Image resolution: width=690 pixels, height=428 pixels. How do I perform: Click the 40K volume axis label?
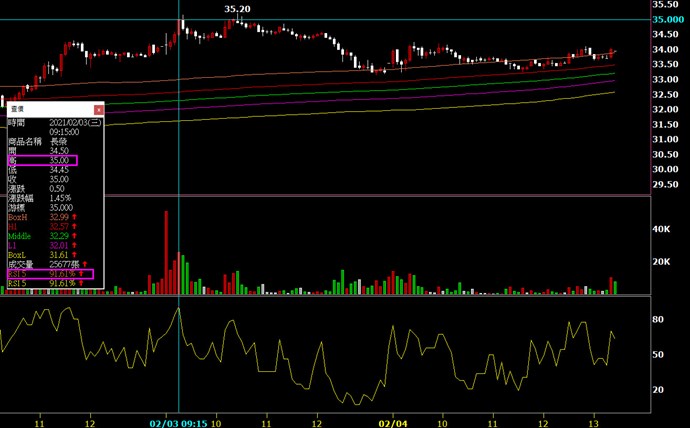click(x=661, y=229)
